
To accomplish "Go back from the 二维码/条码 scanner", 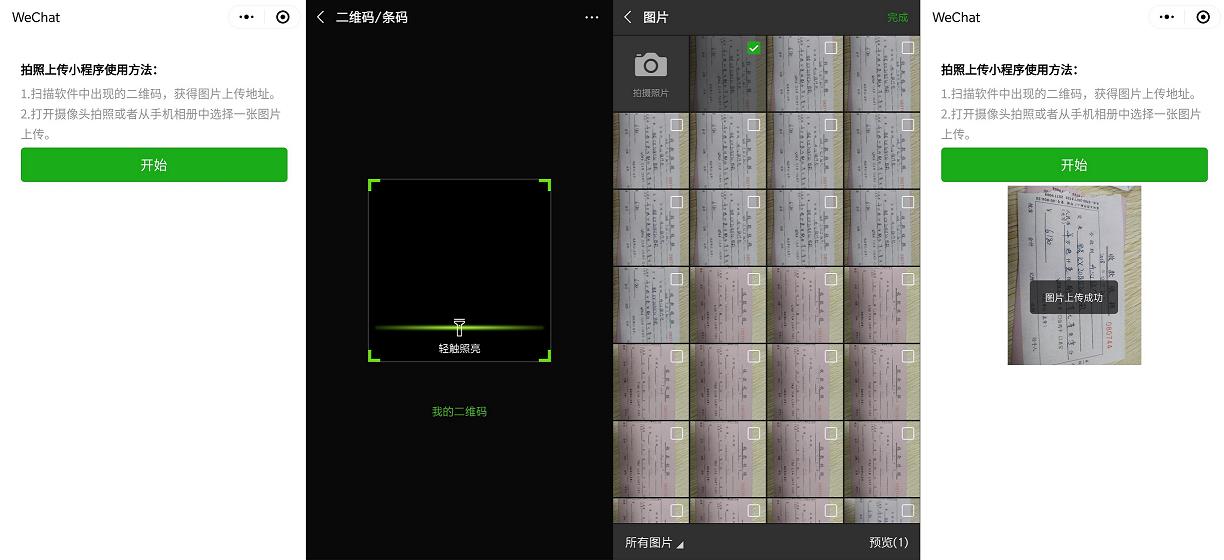I will click(x=320, y=17).
